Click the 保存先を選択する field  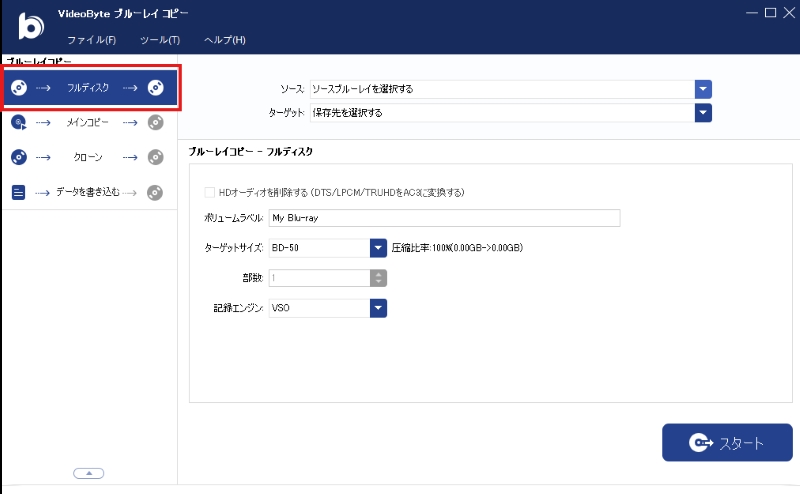pyautogui.click(x=502, y=113)
